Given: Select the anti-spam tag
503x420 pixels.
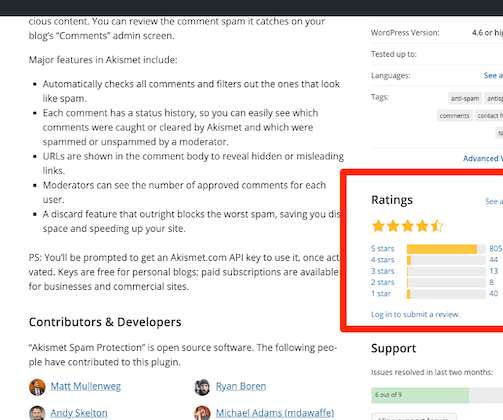Looking at the screenshot, I should click(465, 98).
